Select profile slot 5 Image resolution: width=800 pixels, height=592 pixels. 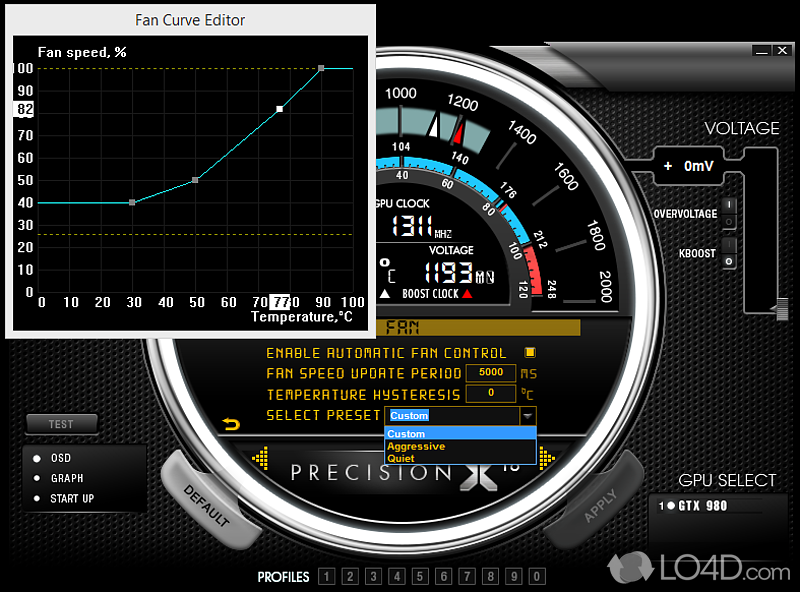click(x=420, y=577)
